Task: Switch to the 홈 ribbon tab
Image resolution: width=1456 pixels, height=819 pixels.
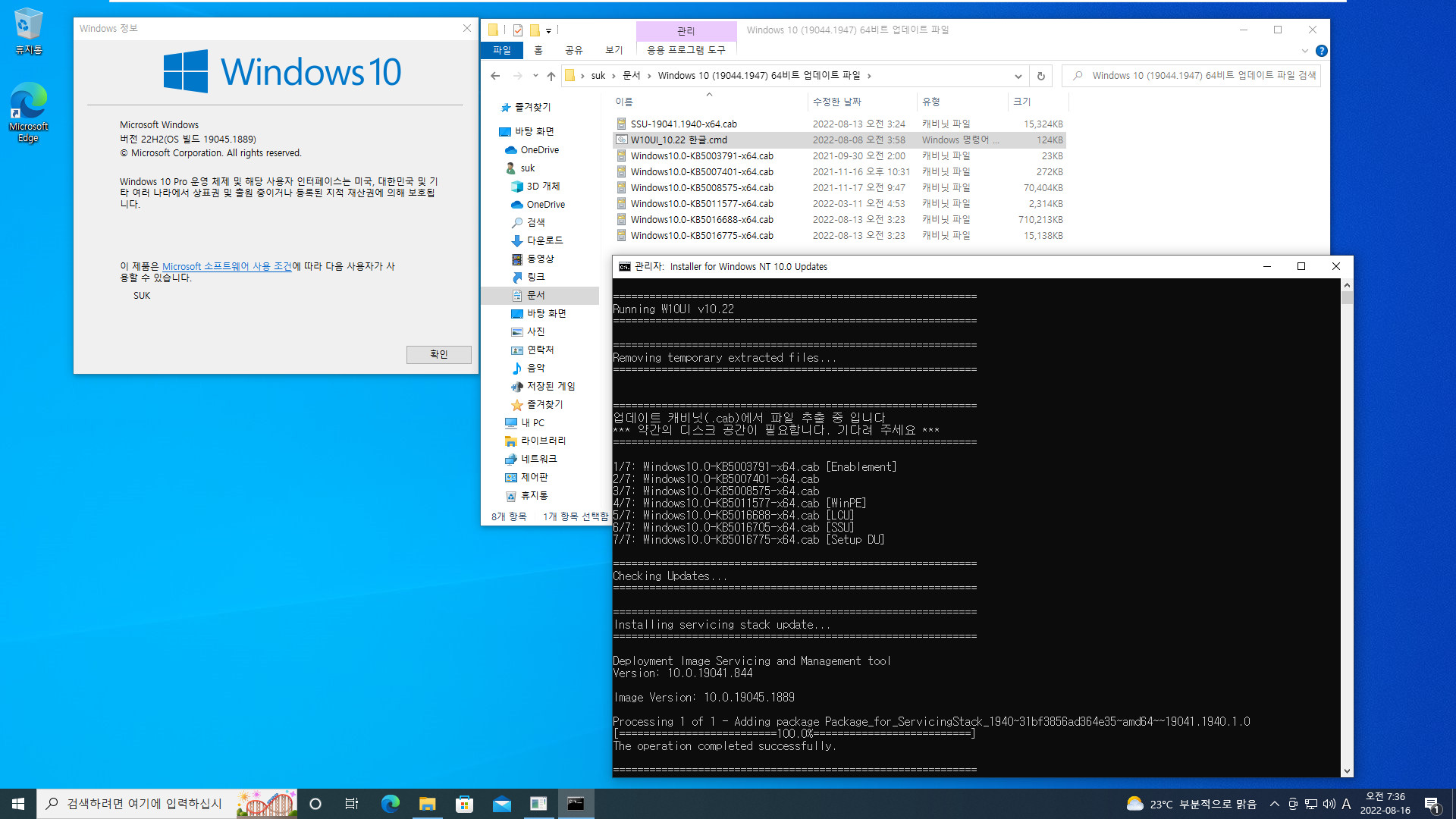Action: (x=538, y=50)
